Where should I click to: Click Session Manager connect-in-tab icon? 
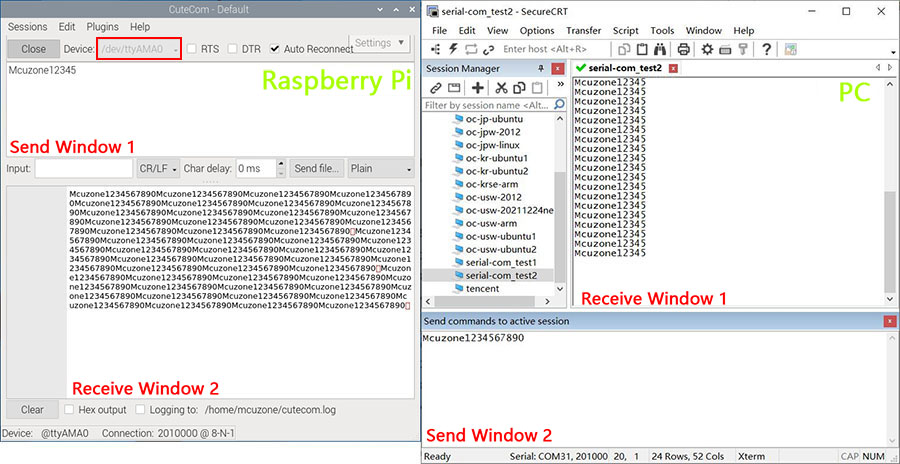pos(454,88)
